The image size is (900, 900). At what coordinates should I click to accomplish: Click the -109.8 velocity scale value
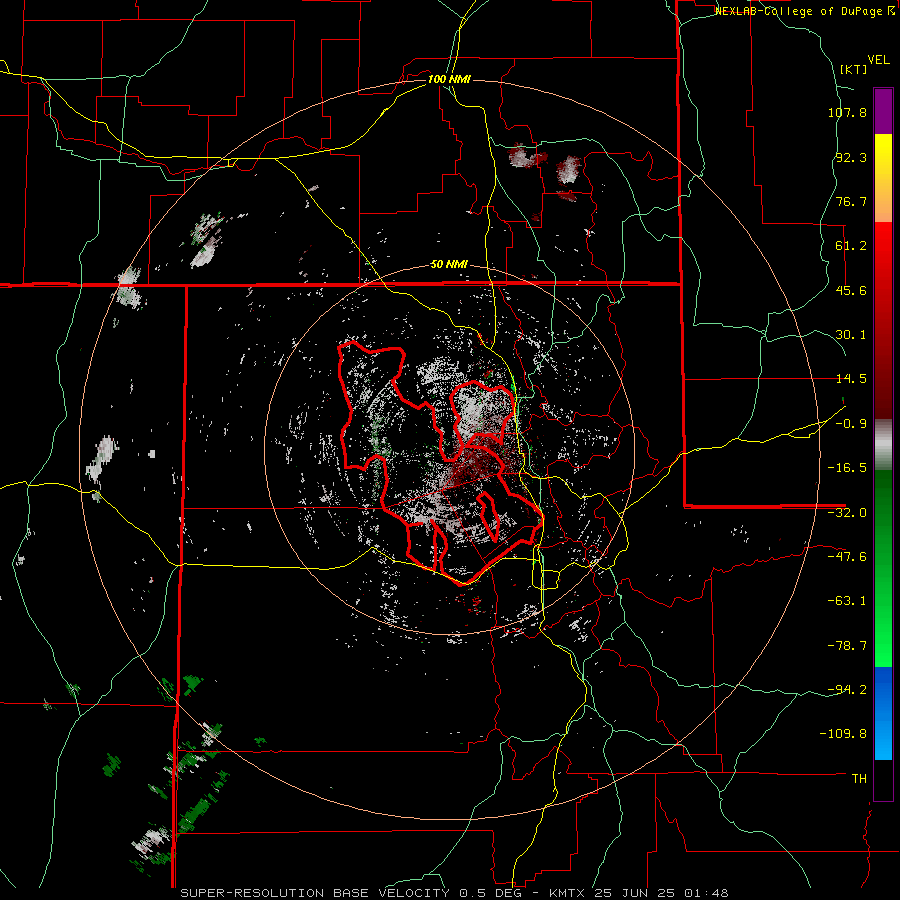[843, 734]
